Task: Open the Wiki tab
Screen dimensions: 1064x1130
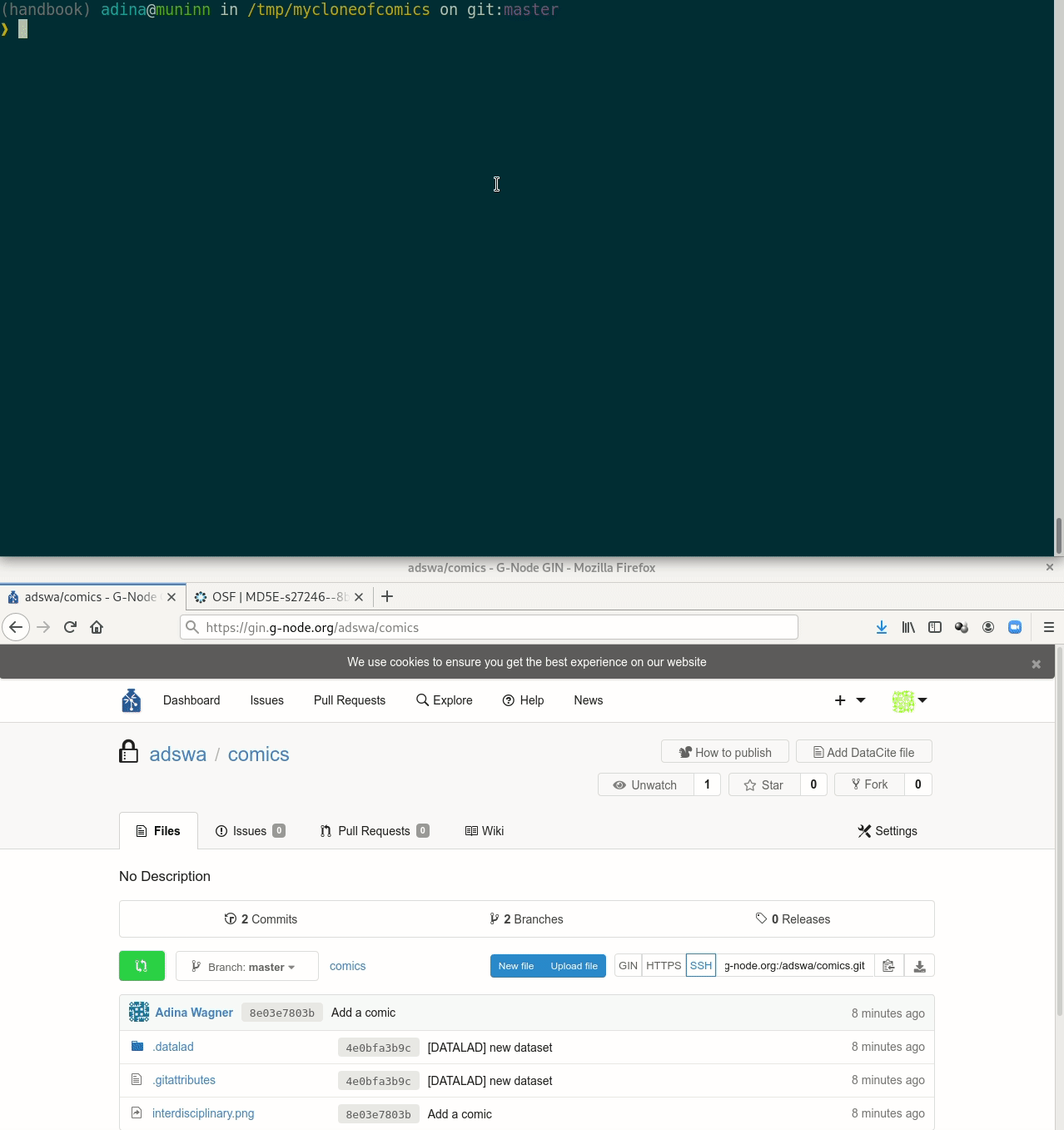Action: click(485, 831)
